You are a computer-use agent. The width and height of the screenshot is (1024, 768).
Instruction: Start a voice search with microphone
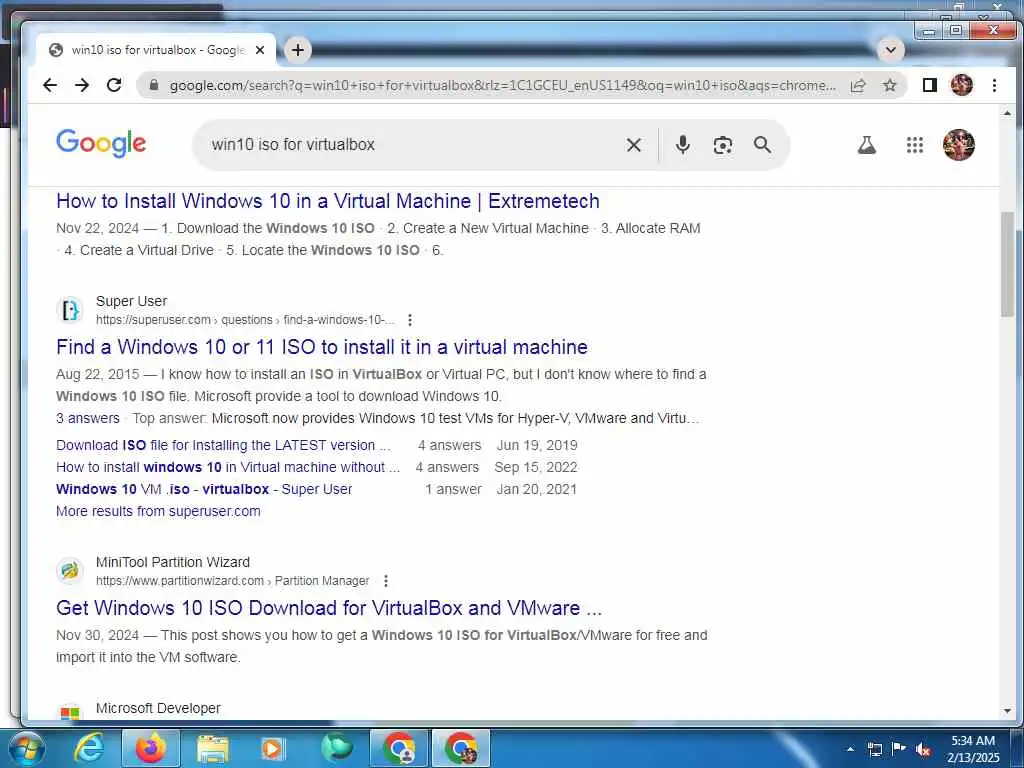(682, 145)
